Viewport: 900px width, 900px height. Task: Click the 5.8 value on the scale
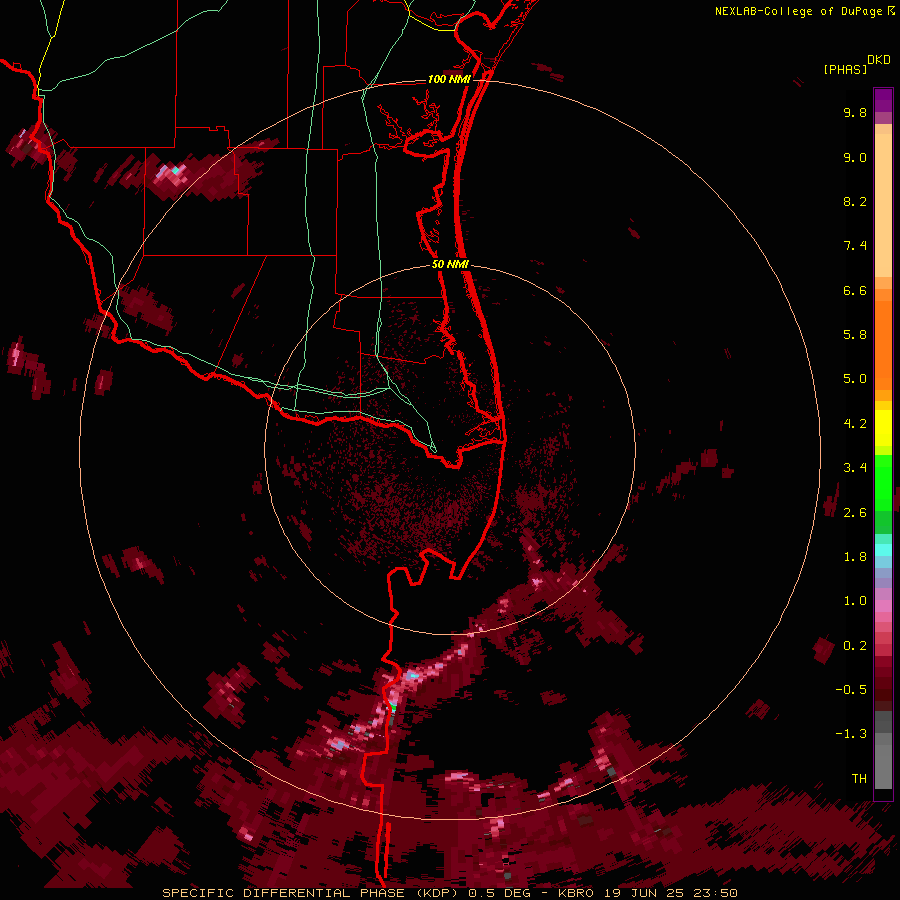pos(855,335)
